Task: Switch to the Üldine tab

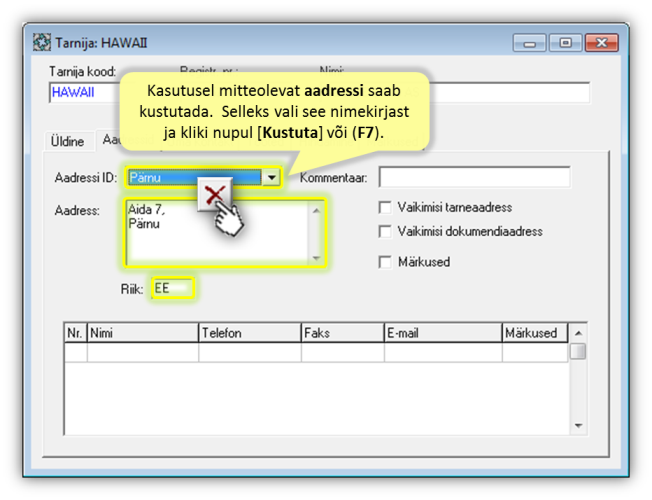Action: pos(68,142)
